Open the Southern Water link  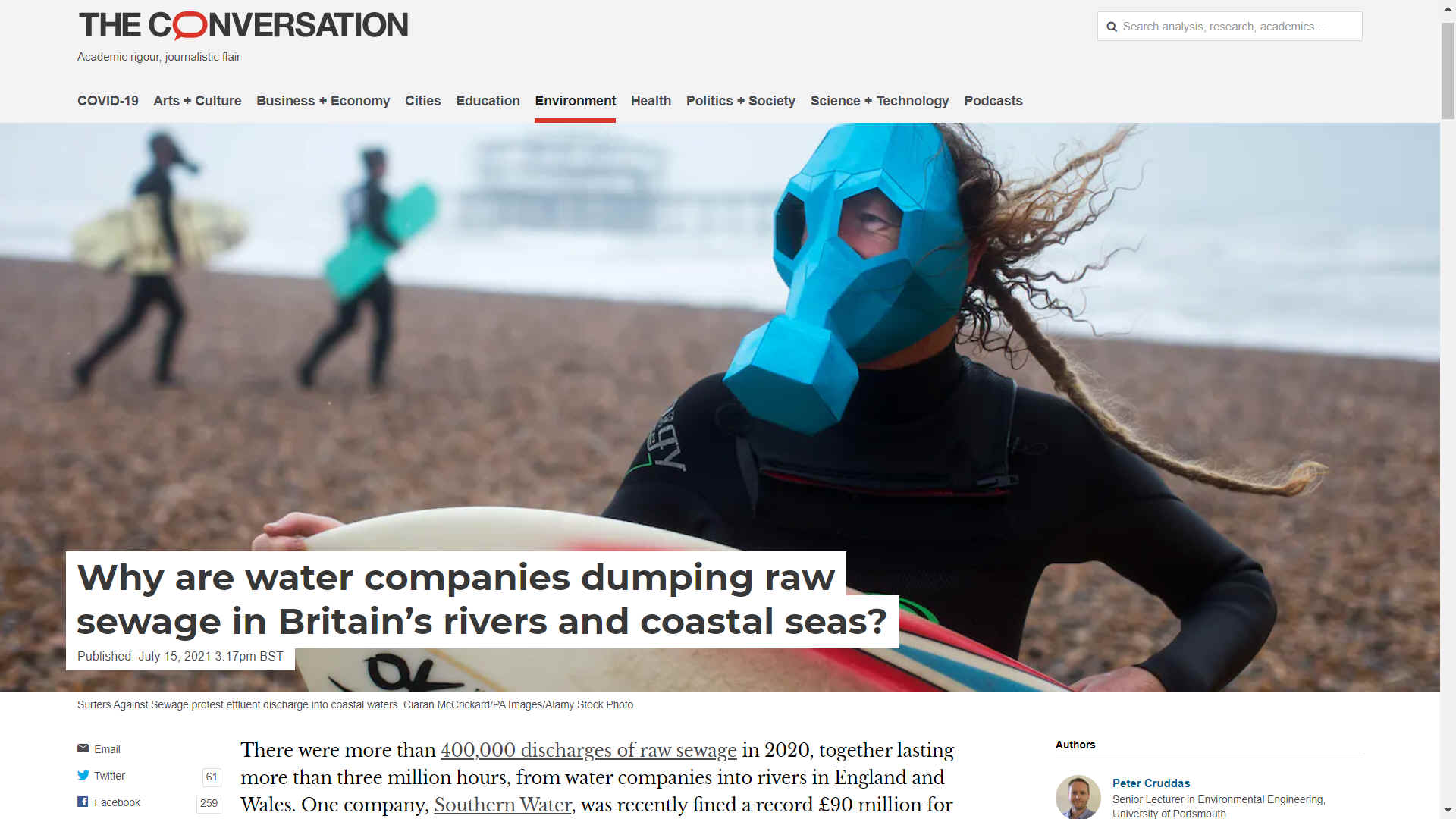503,805
